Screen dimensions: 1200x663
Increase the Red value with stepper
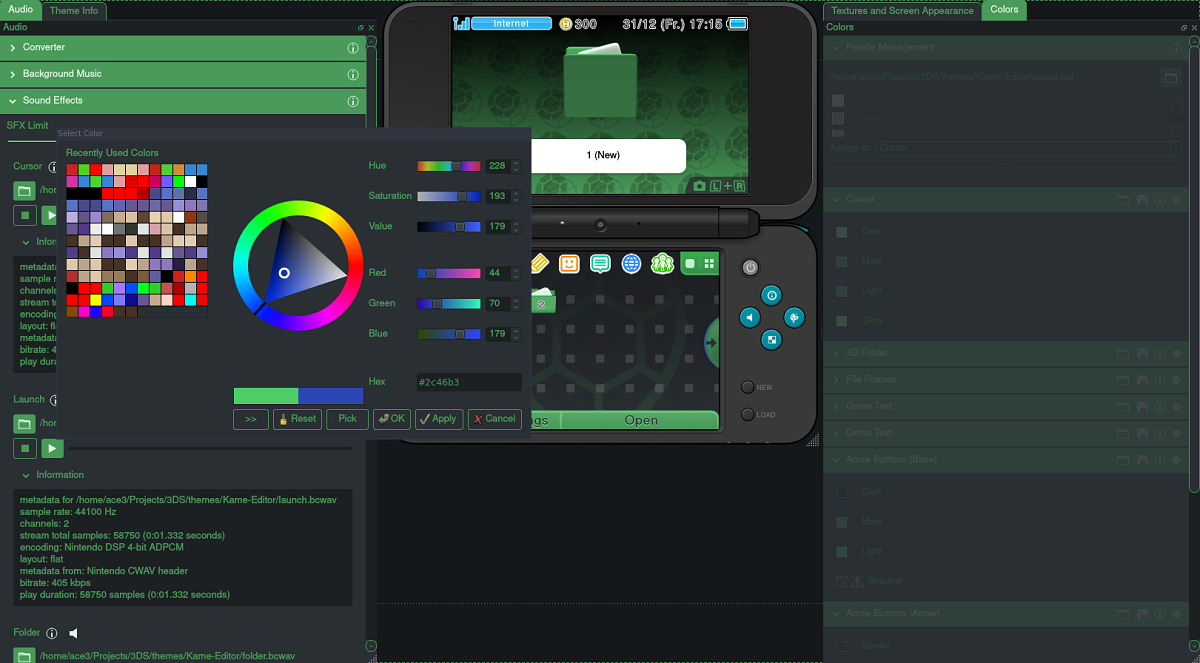tap(517, 270)
